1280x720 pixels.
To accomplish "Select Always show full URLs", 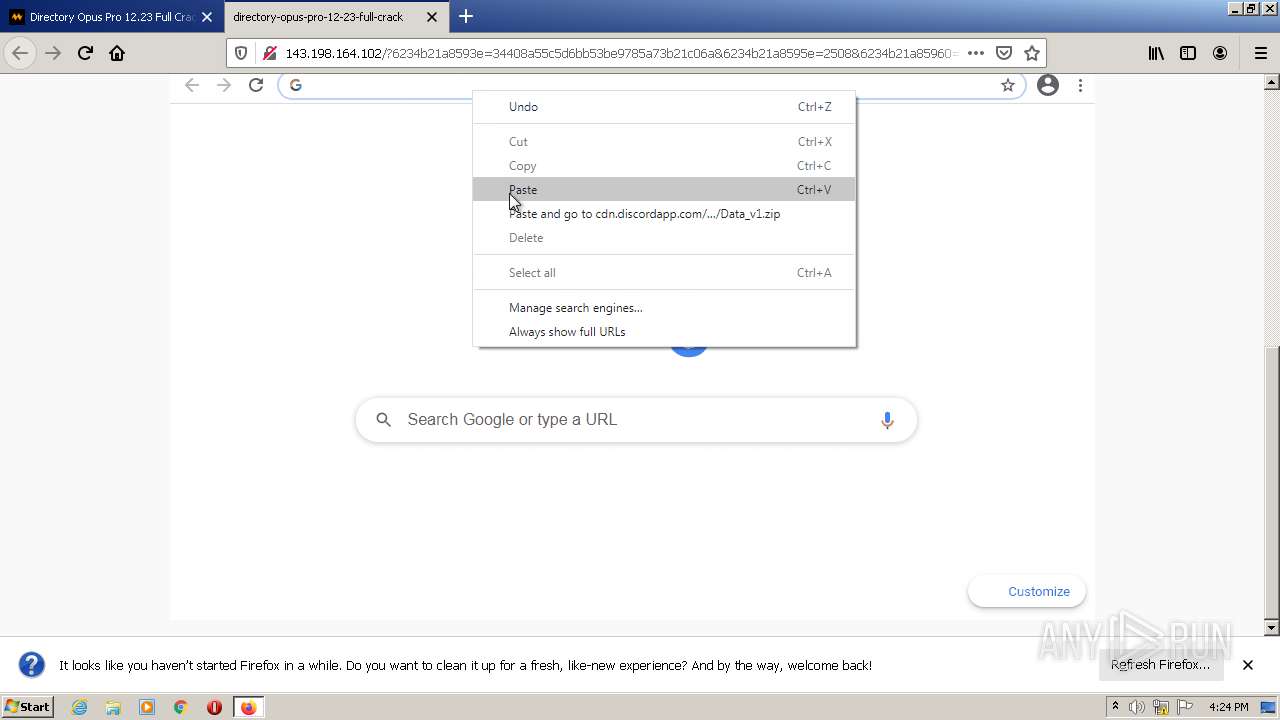I will [664, 332].
